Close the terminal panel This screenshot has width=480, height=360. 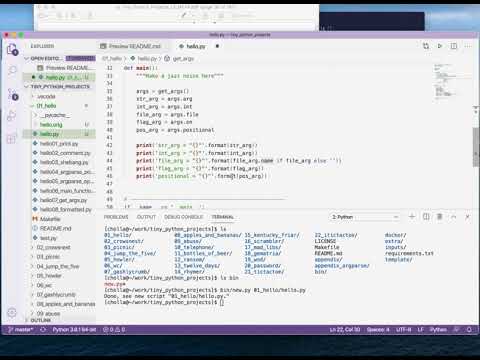click(x=467, y=217)
